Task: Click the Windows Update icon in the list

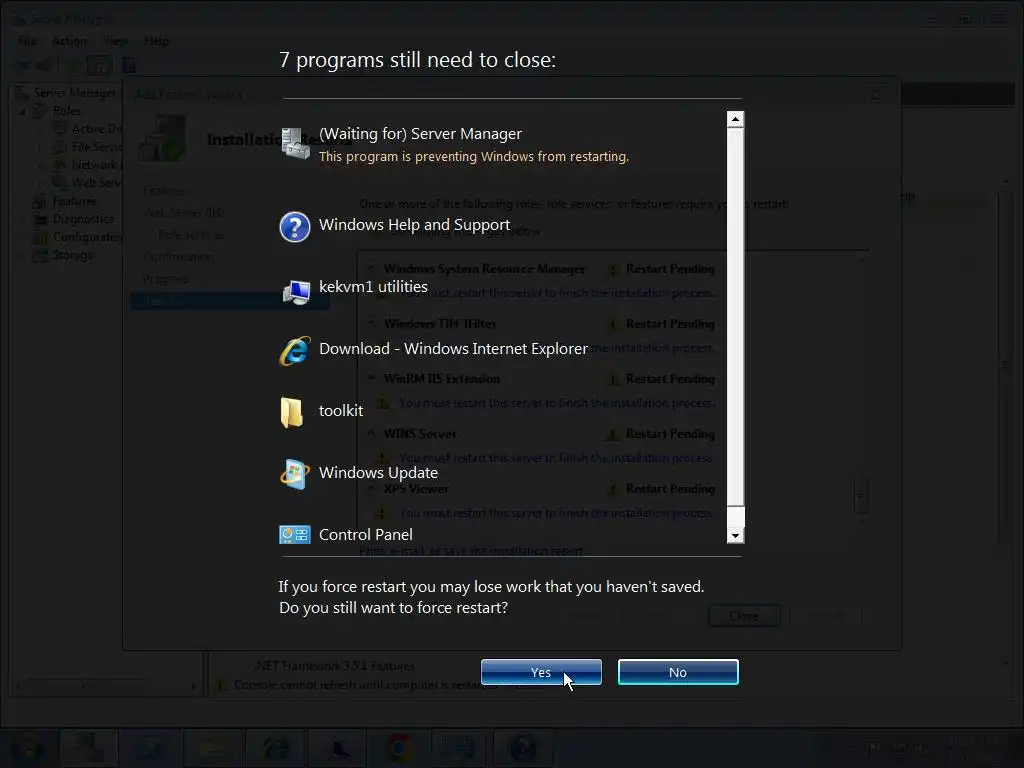Action: pos(295,475)
